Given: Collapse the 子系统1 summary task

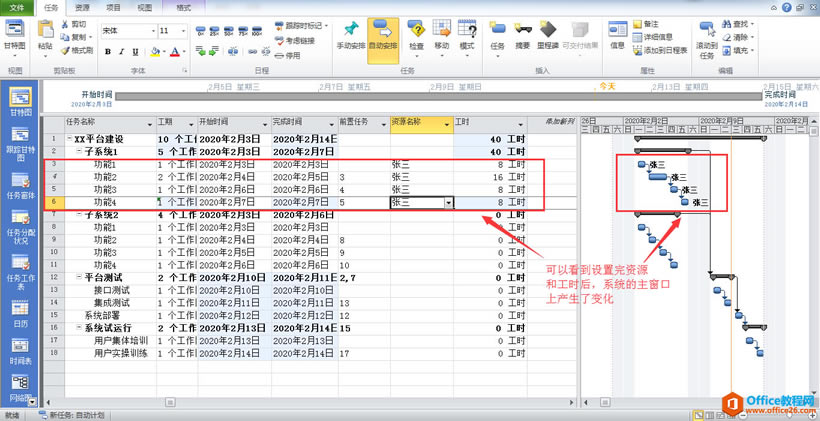Looking at the screenshot, I should (x=78, y=151).
